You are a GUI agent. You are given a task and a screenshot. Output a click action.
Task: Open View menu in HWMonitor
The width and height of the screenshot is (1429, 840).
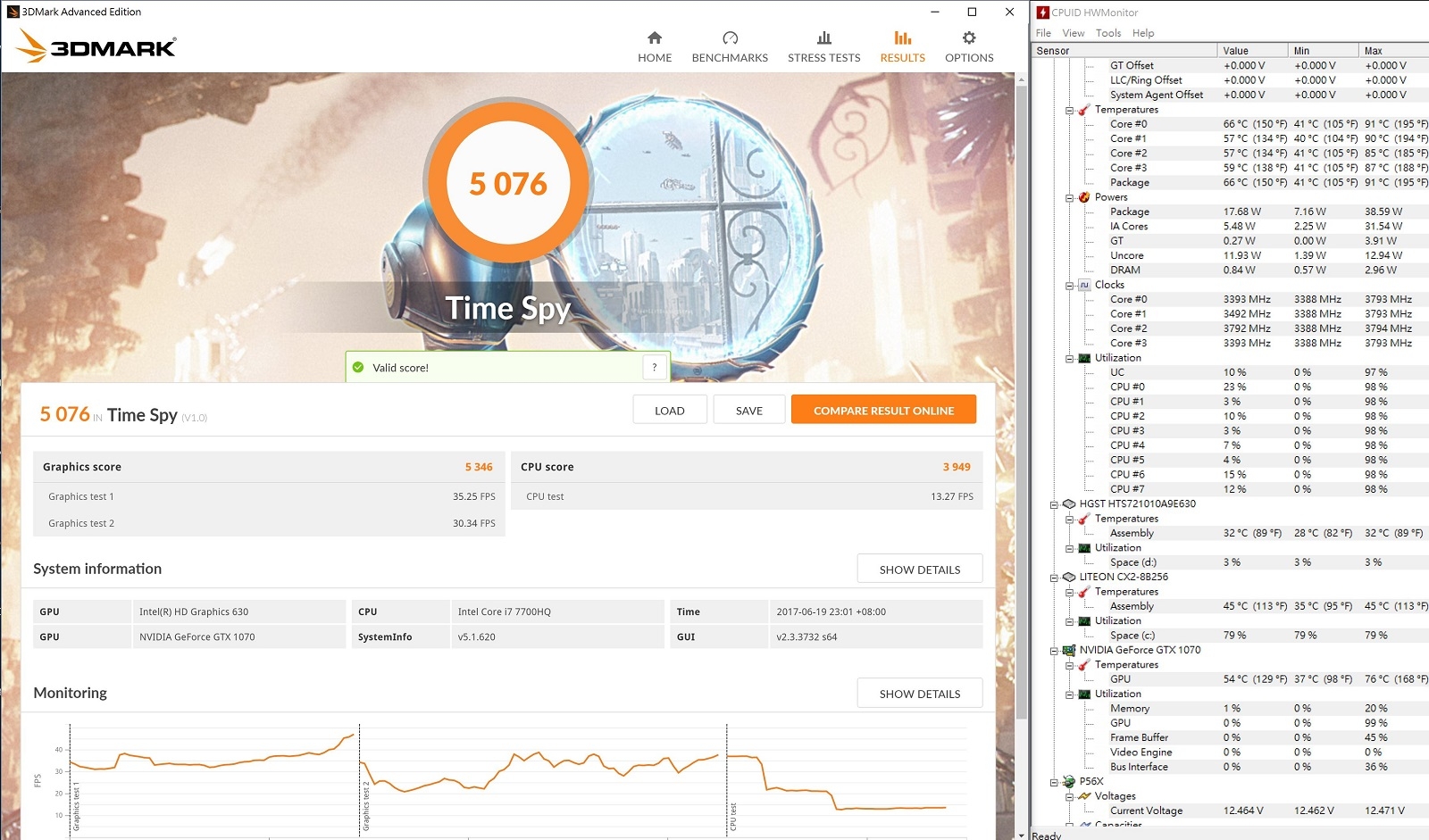click(1073, 33)
